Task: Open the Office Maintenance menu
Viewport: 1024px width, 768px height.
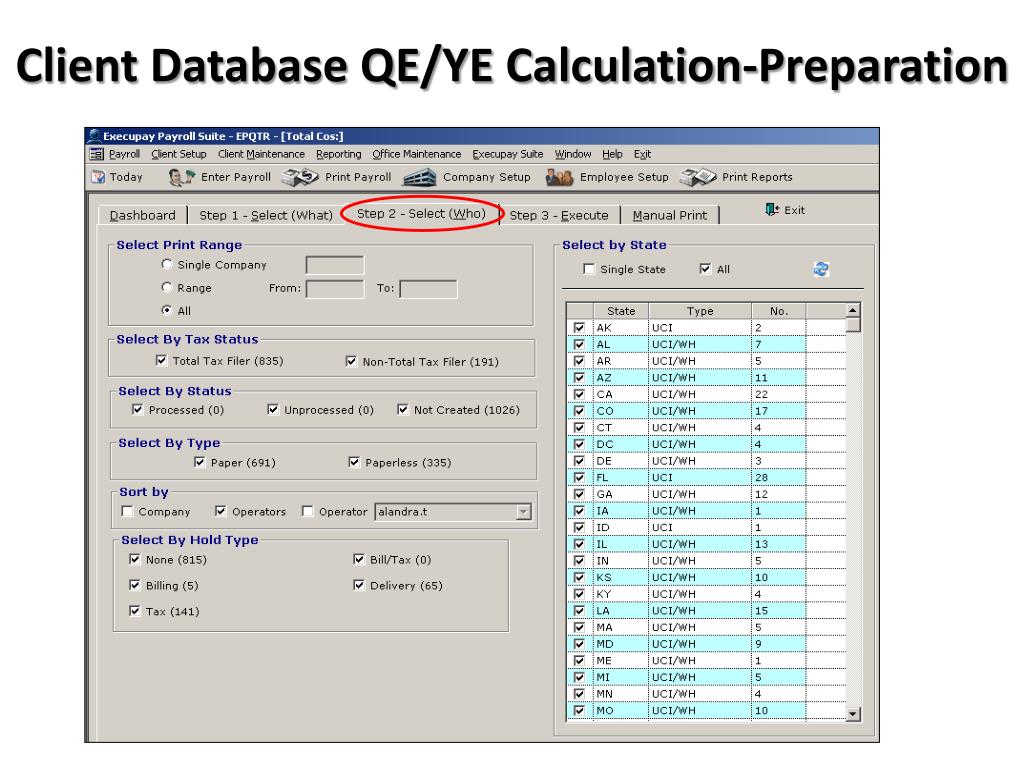Action: click(417, 154)
